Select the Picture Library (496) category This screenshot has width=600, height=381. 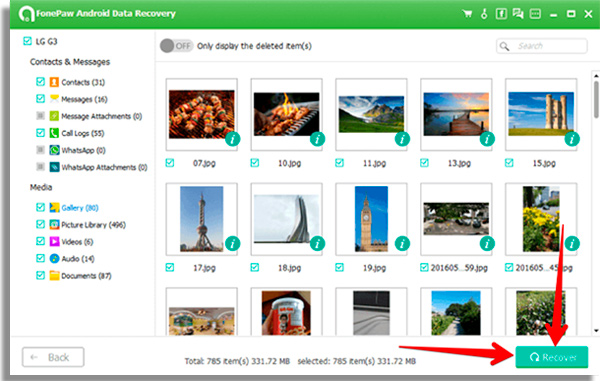(93, 225)
